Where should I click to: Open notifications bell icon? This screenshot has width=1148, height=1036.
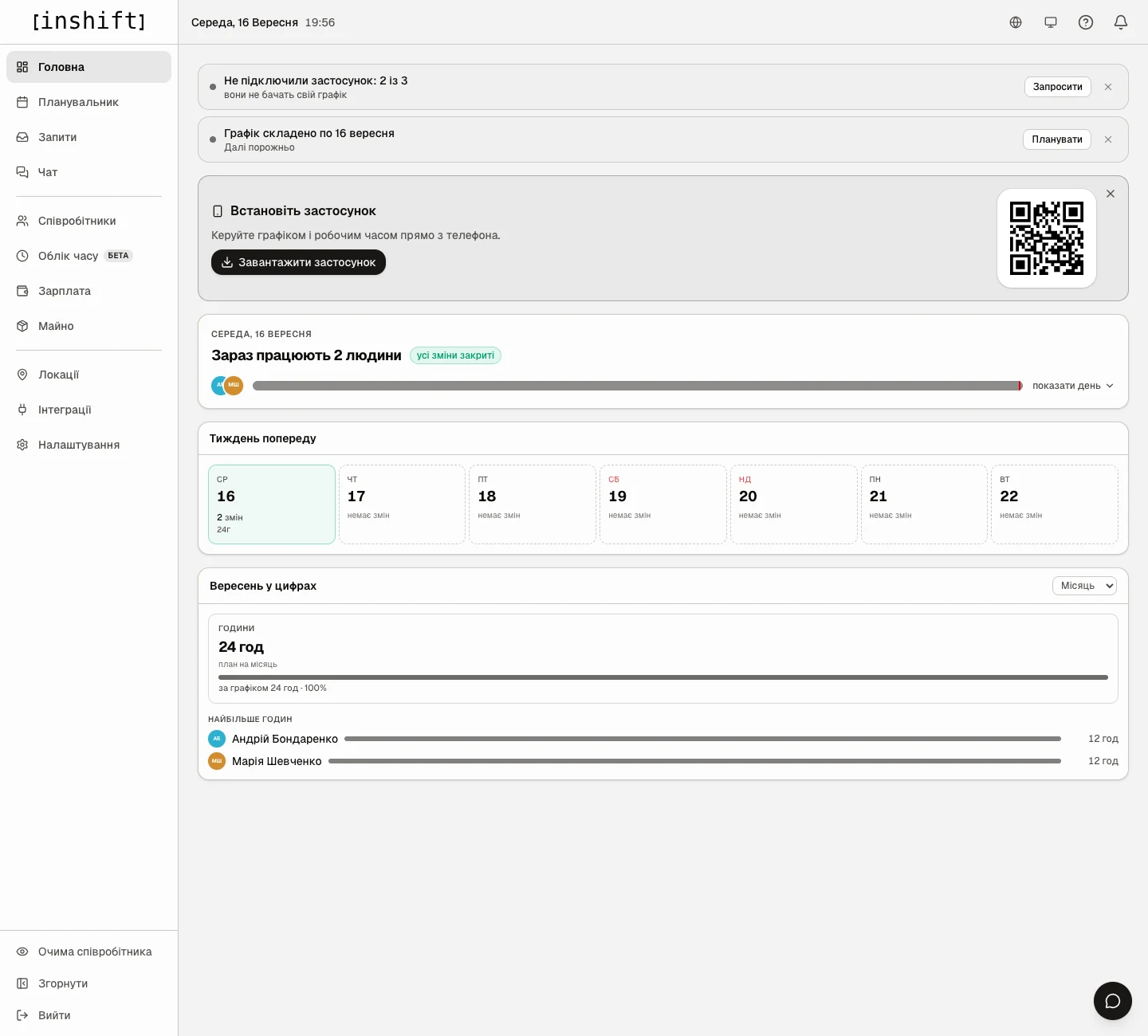click(1121, 22)
